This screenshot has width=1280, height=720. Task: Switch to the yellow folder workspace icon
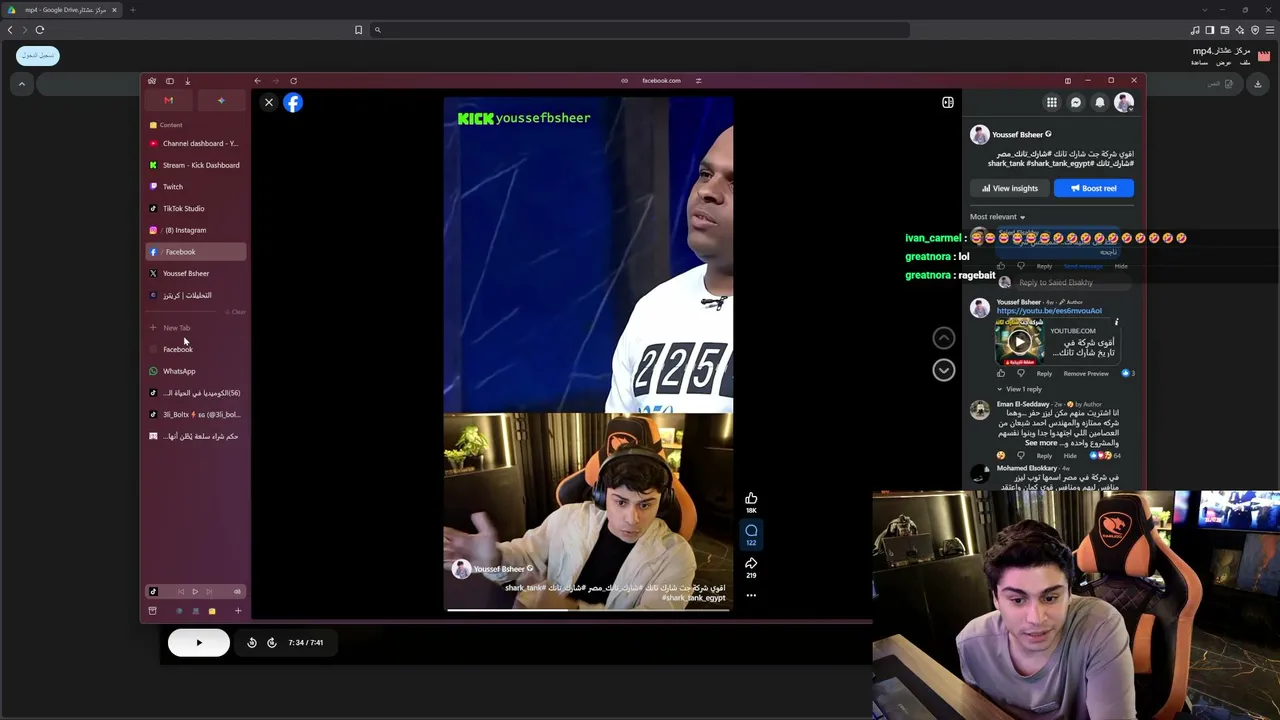[212, 611]
